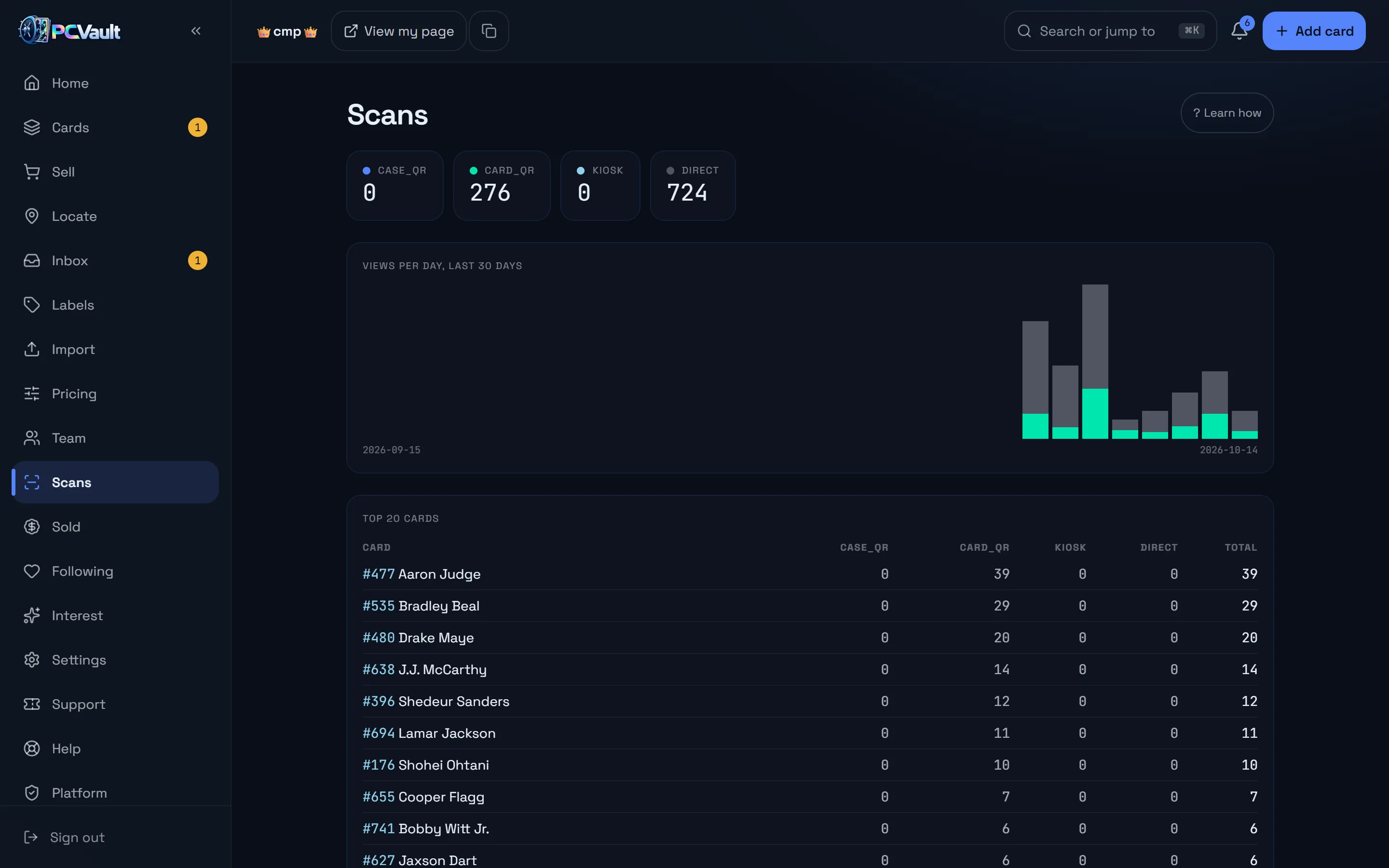Image resolution: width=1389 pixels, height=868 pixels.
Task: Click the PCVault logo
Action: [x=69, y=30]
